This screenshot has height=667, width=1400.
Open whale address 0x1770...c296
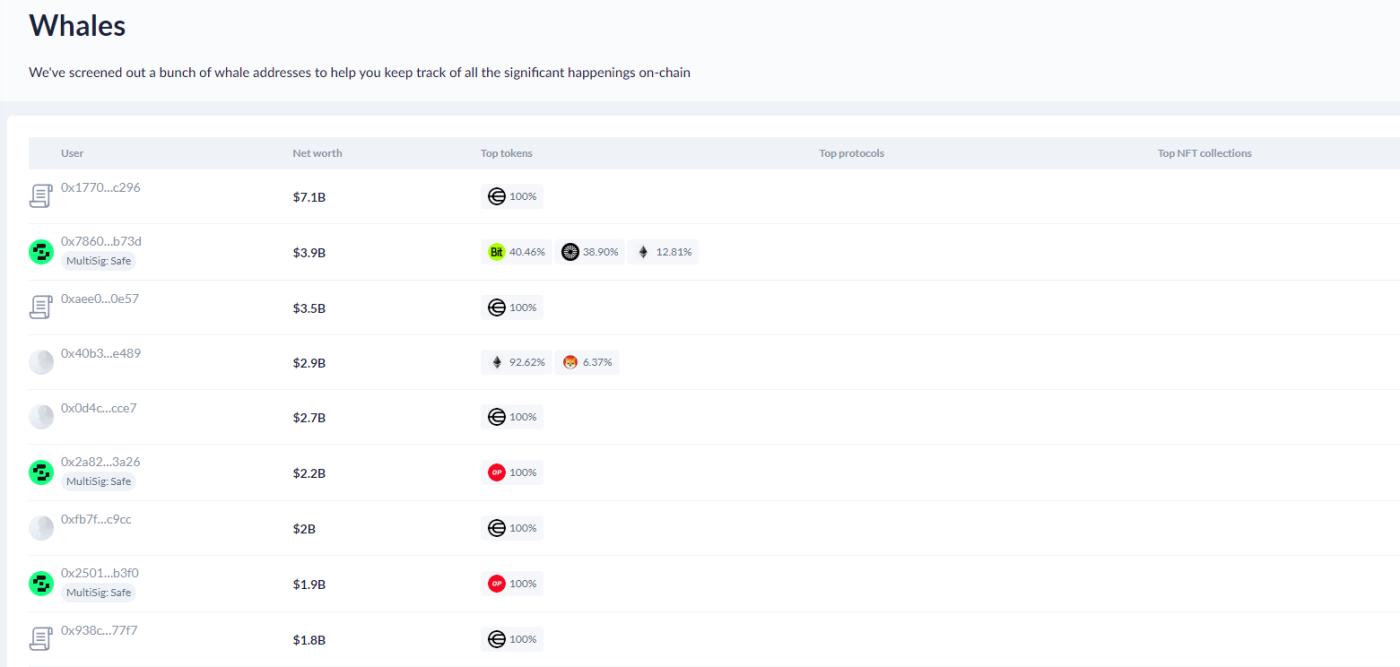pos(100,187)
